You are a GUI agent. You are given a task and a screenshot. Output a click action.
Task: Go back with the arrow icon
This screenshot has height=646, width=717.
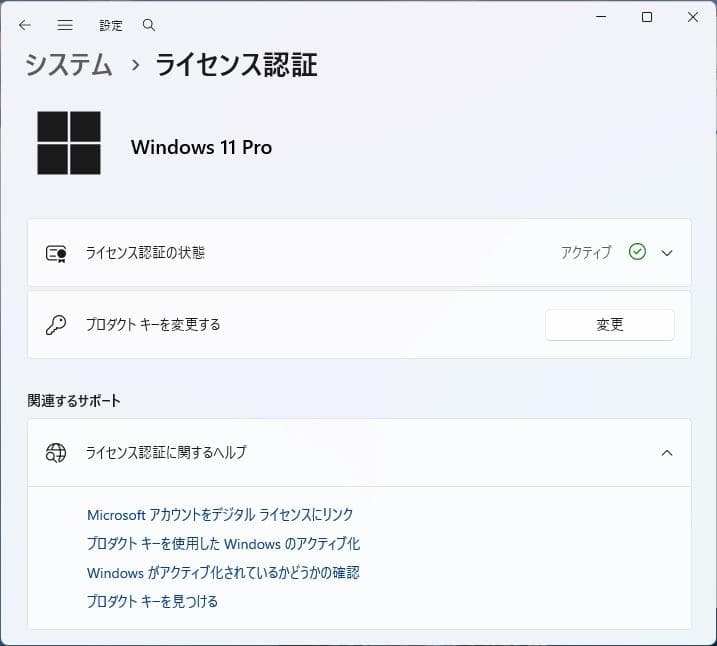(x=25, y=25)
